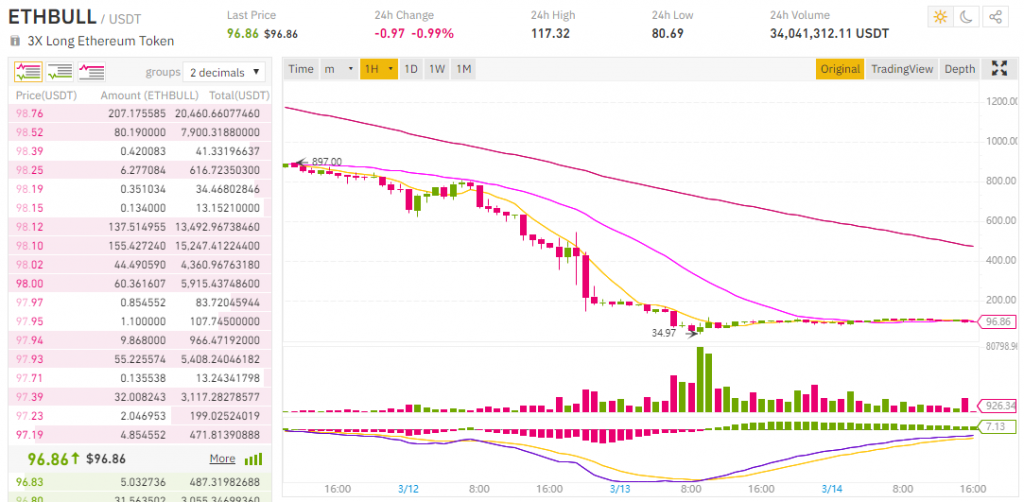Image resolution: width=1024 pixels, height=502 pixels.
Task: Switch to light theme sun icon
Action: [940, 17]
